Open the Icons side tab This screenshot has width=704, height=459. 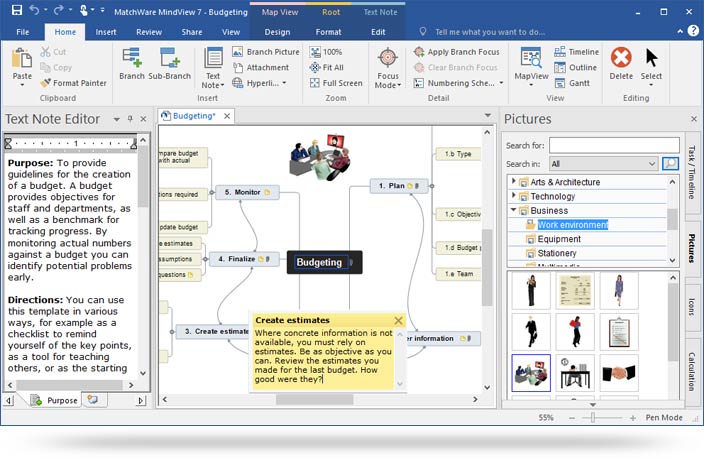(x=692, y=306)
